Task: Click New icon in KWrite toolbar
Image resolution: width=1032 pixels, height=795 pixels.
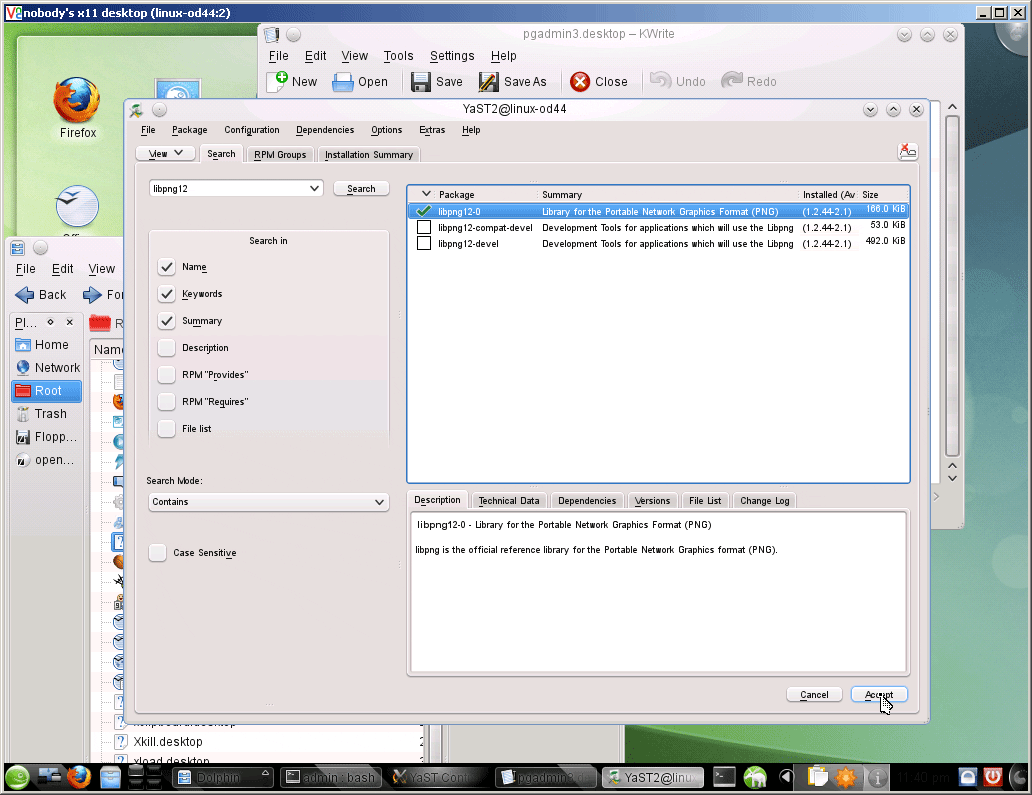Action: [278, 82]
